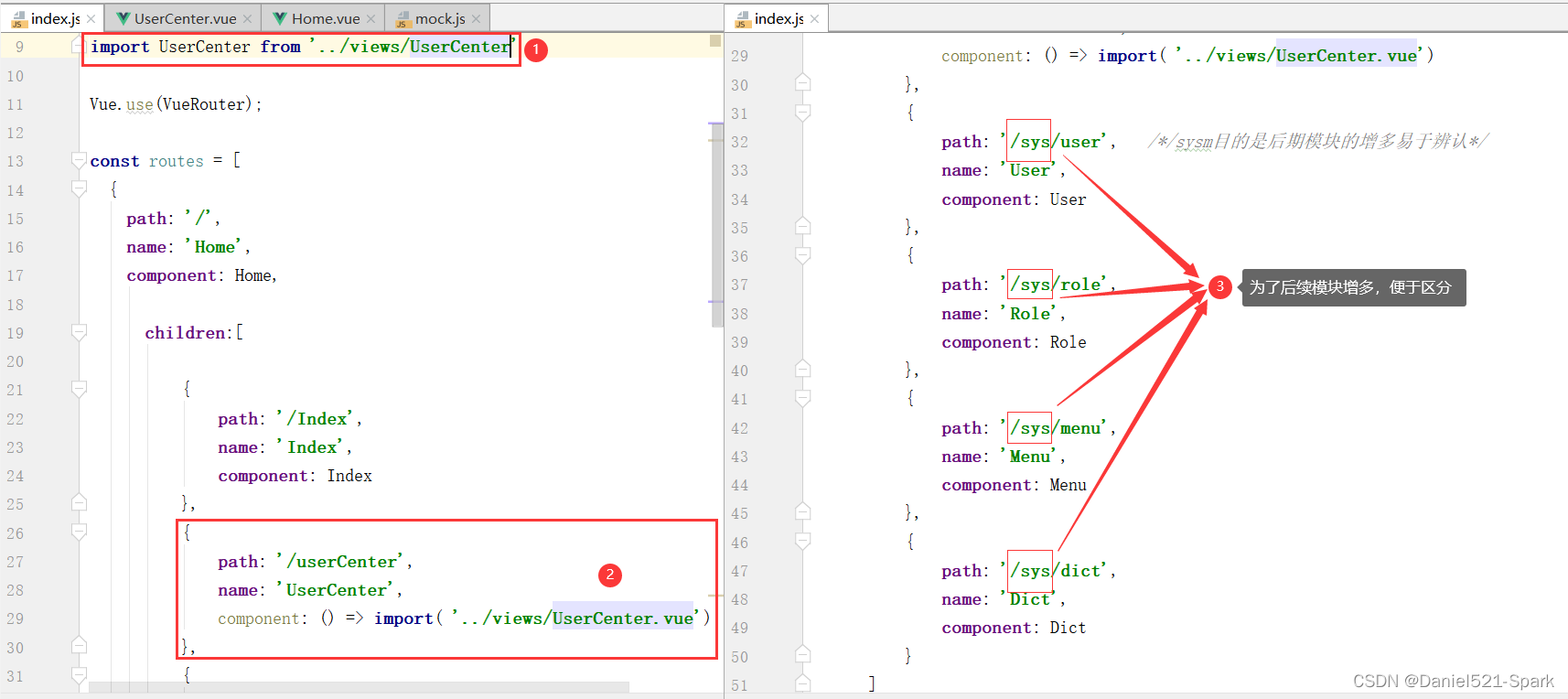Click 'component: Dict' in right pane

tap(1014, 628)
